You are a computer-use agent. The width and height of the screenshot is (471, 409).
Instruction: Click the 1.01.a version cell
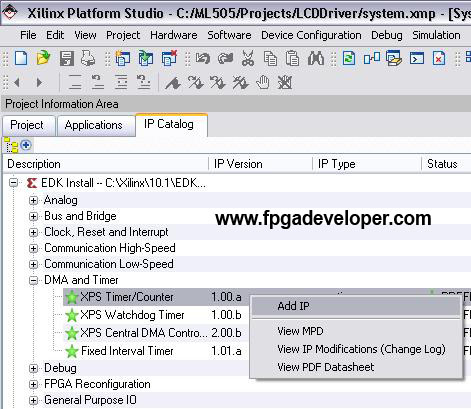tap(226, 351)
